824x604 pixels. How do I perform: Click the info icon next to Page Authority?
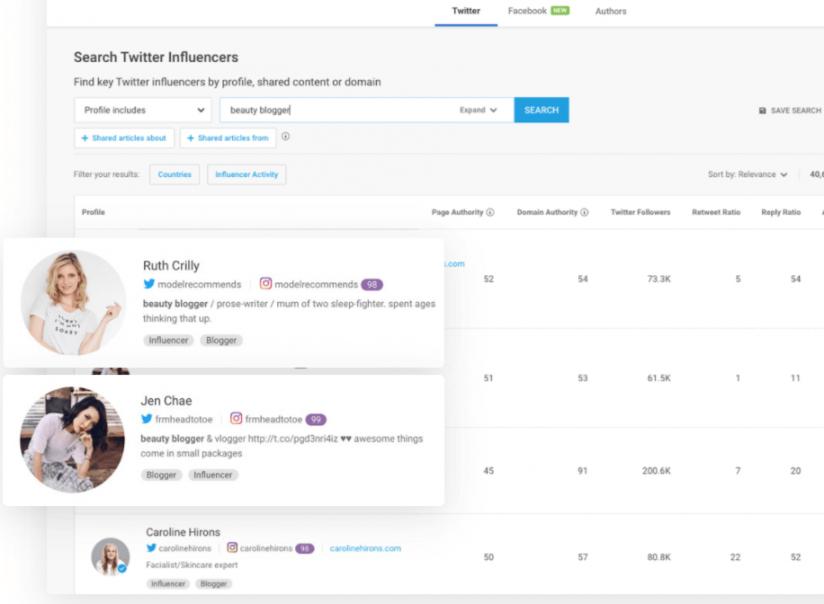tap(490, 213)
